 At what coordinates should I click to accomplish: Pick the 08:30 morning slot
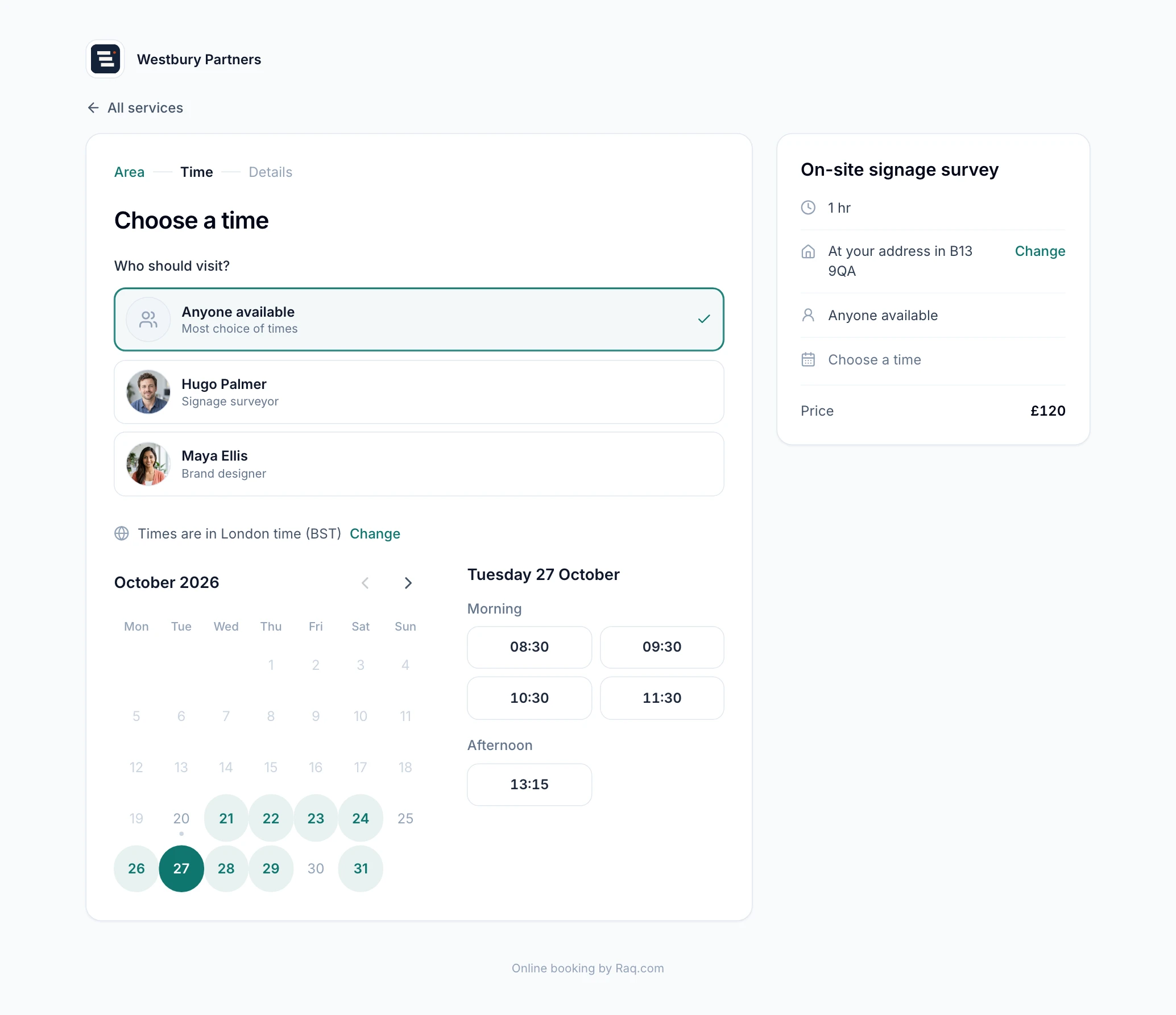click(x=529, y=647)
